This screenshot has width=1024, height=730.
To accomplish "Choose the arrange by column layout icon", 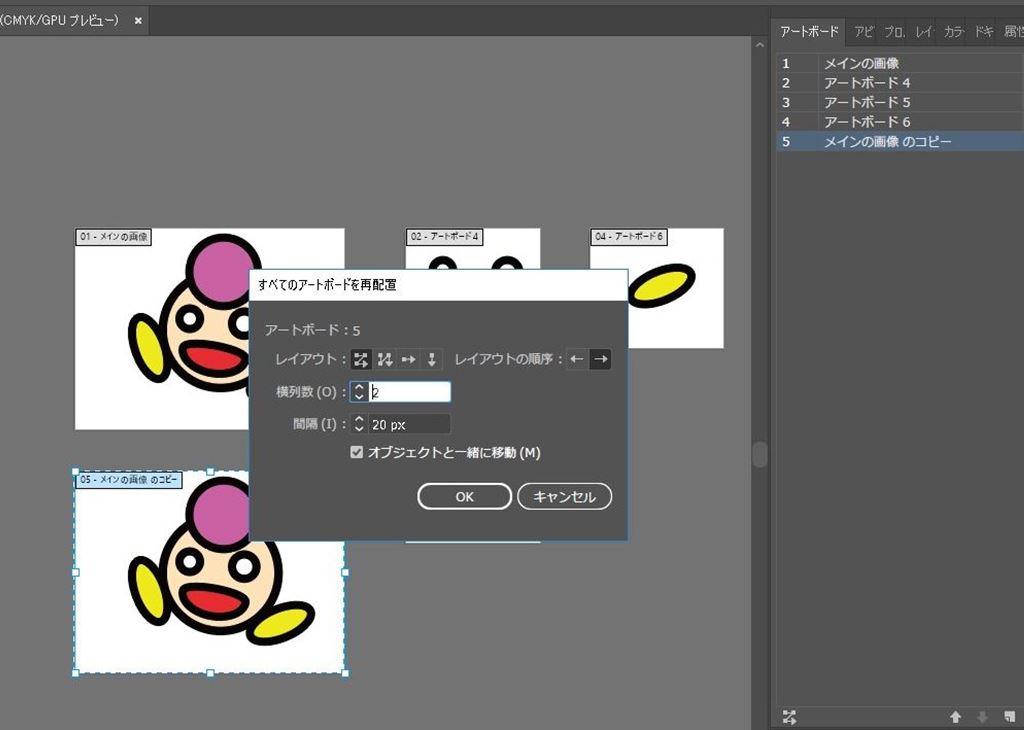I will pyautogui.click(x=432, y=359).
